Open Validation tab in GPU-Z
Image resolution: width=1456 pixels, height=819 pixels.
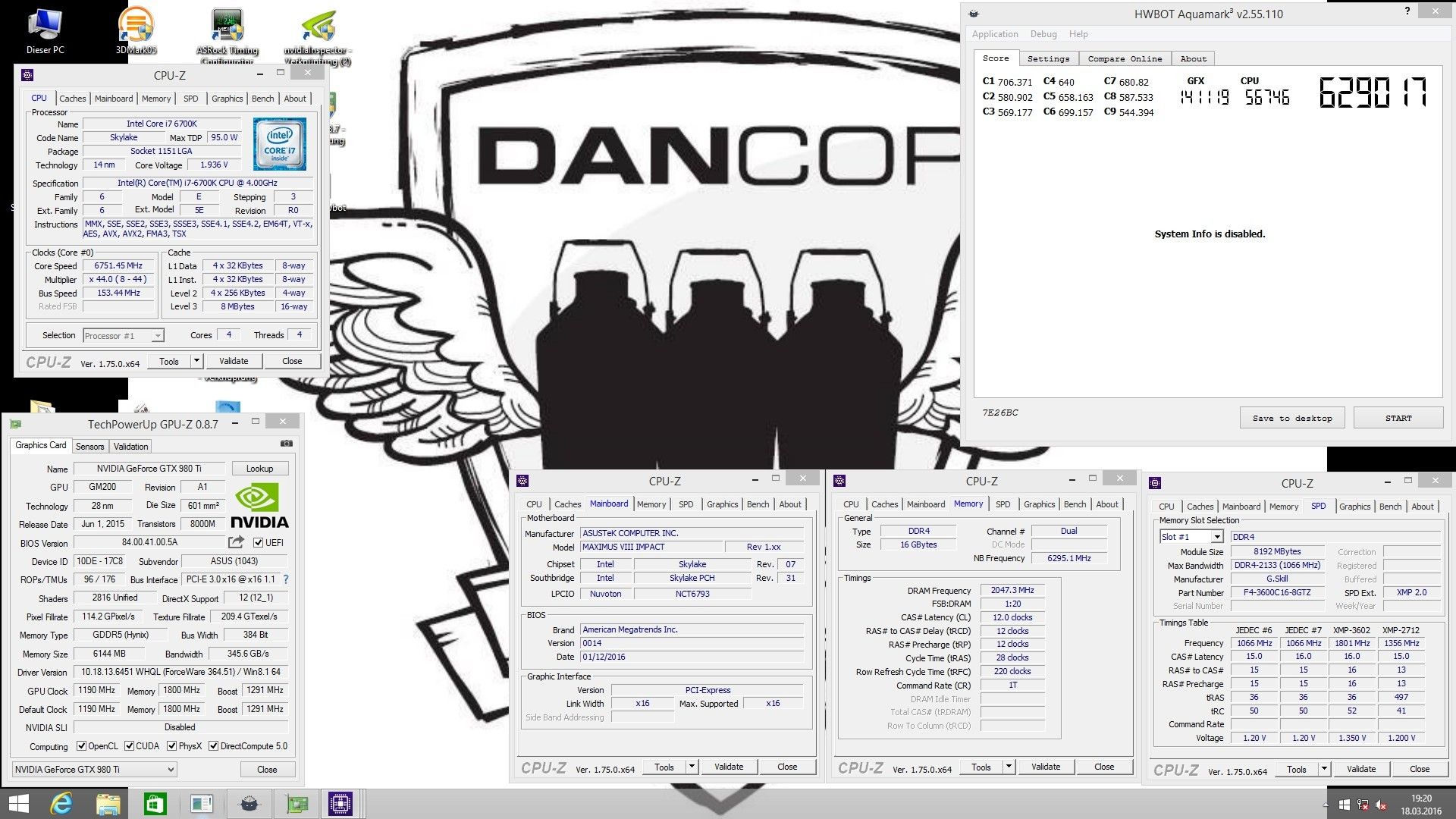(x=131, y=447)
